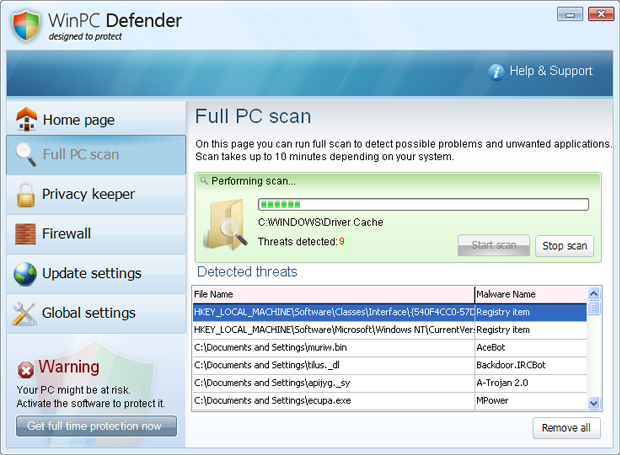Open the Firewall section
This screenshot has height=455, width=620.
pyautogui.click(x=96, y=234)
